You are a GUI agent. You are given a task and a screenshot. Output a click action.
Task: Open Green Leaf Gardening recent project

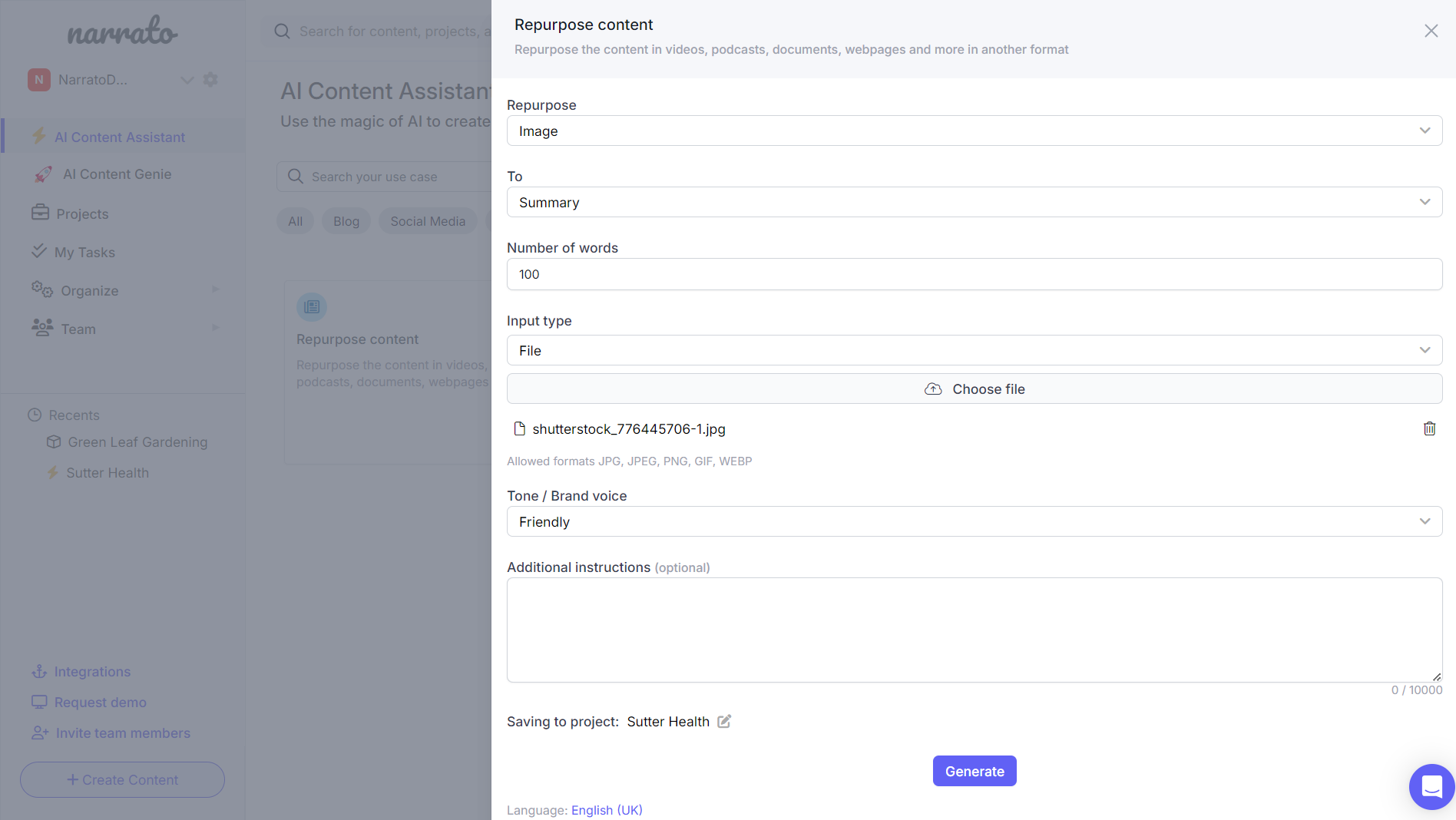pos(137,442)
